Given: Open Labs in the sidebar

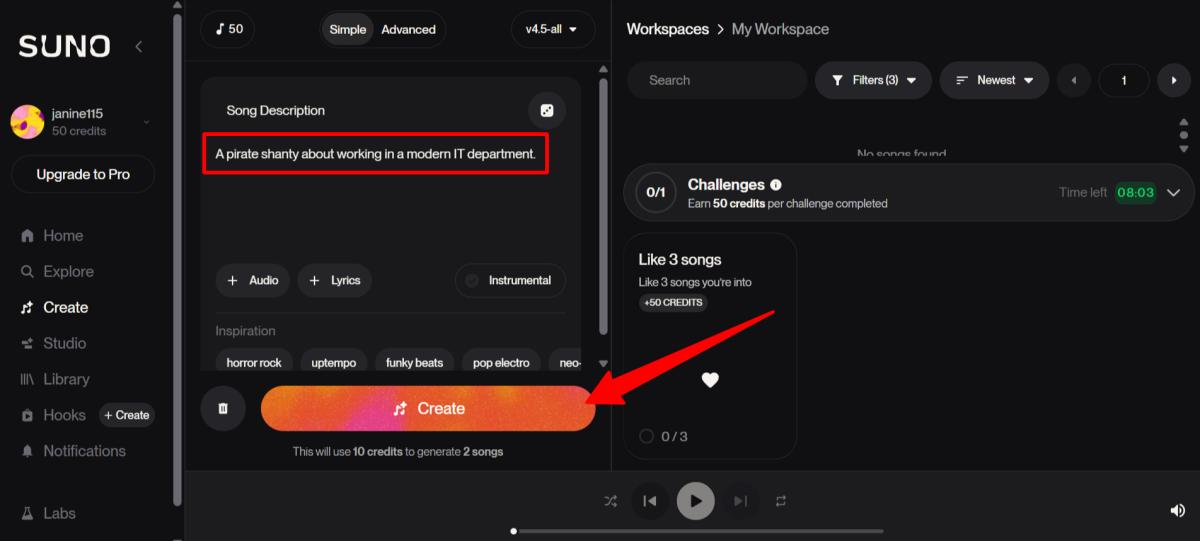Looking at the screenshot, I should [x=48, y=513].
